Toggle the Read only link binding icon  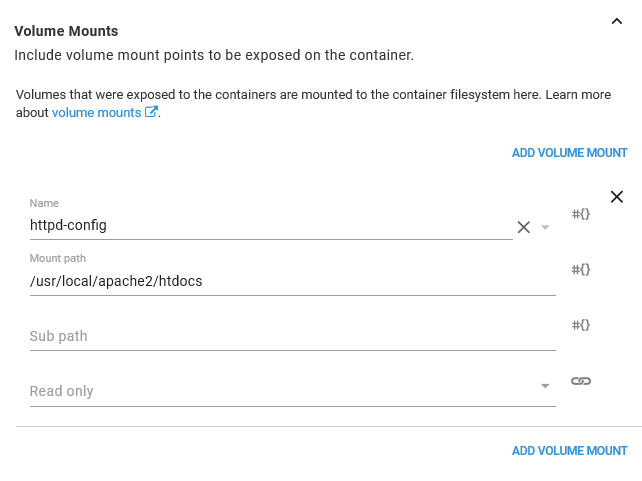[x=581, y=381]
